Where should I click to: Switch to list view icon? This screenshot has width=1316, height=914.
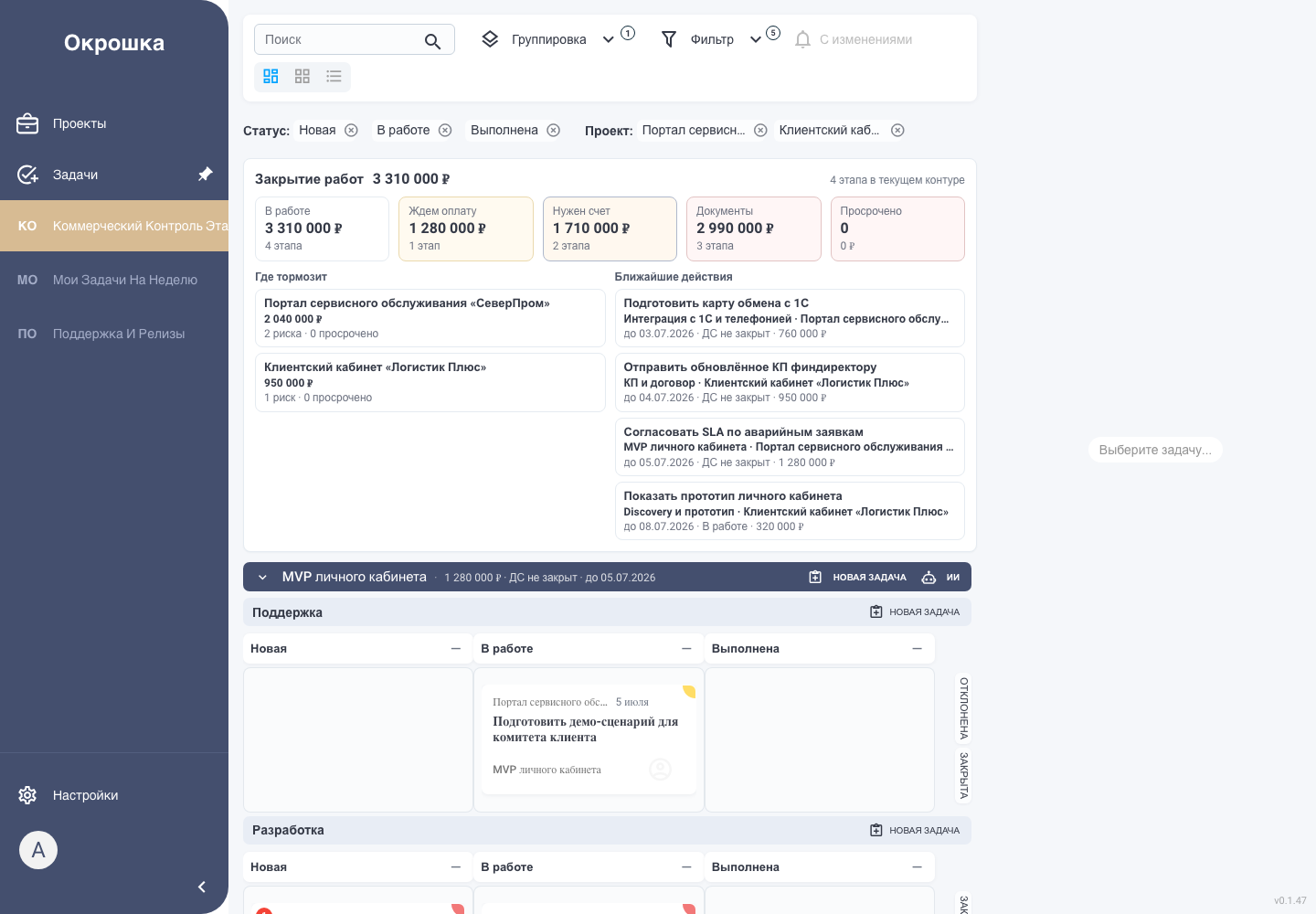pos(334,76)
